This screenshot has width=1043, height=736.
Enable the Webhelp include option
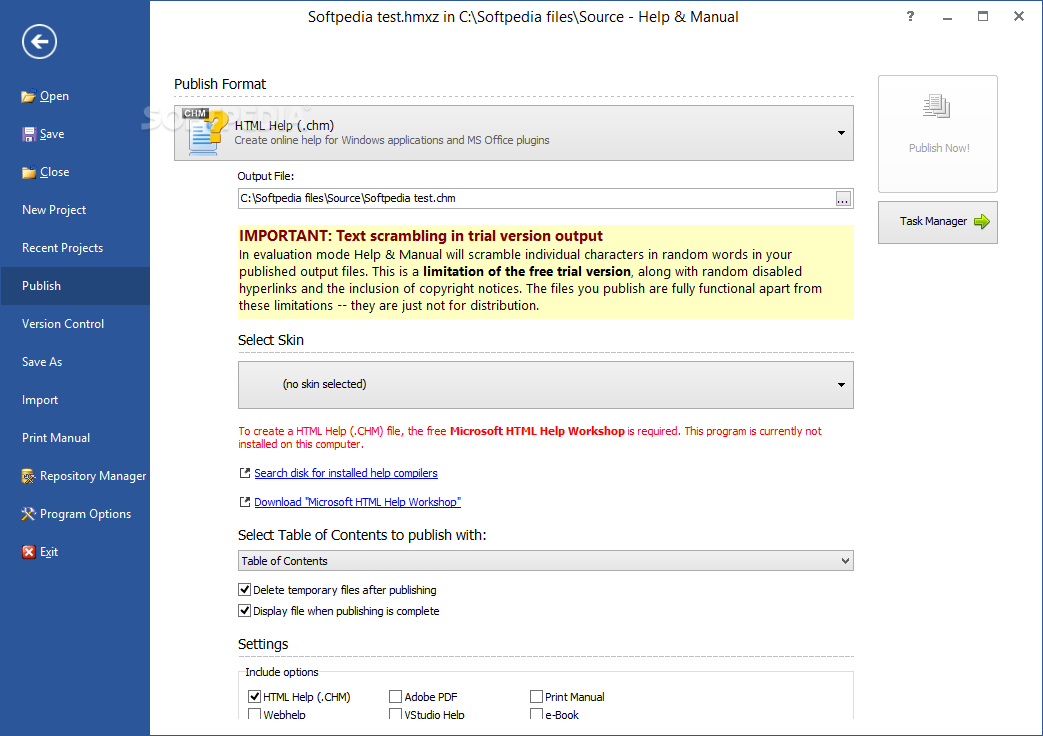(254, 714)
